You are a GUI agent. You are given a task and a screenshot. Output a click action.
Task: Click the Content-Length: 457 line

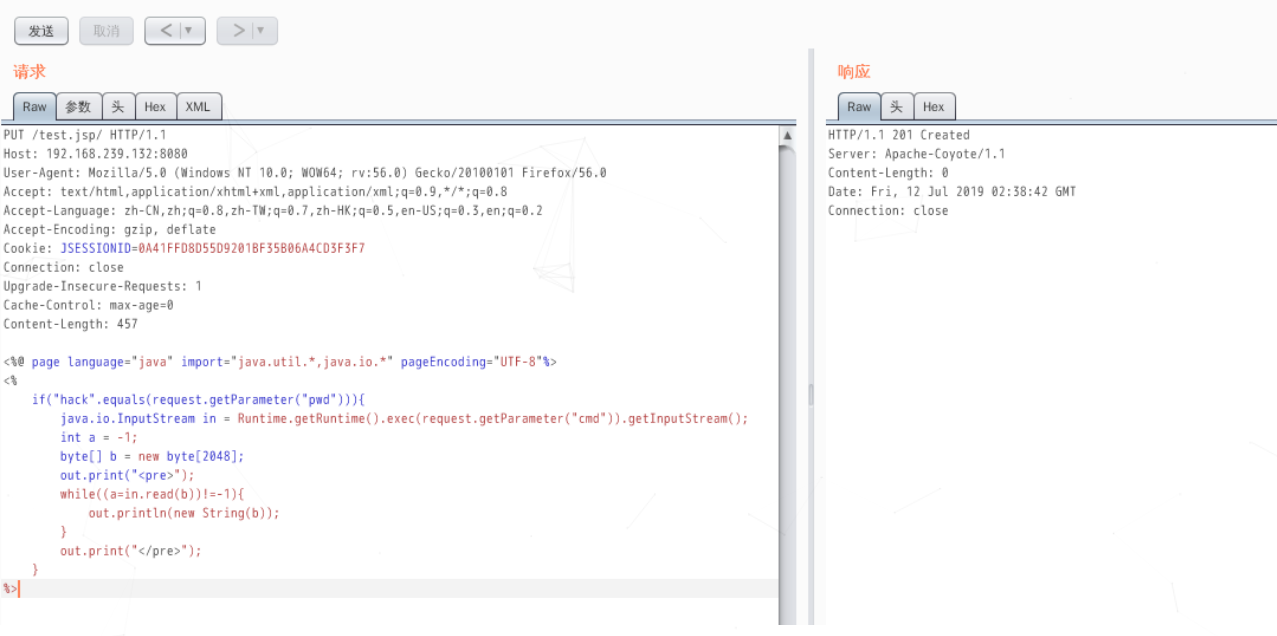click(x=70, y=325)
